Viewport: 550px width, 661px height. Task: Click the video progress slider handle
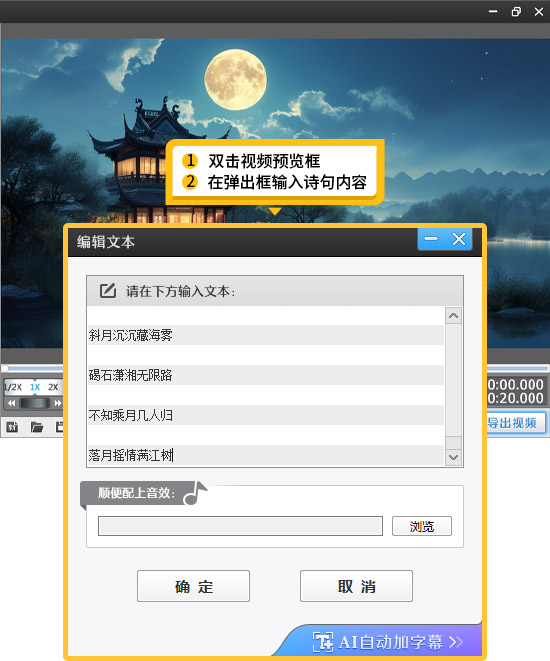pos(5,368)
